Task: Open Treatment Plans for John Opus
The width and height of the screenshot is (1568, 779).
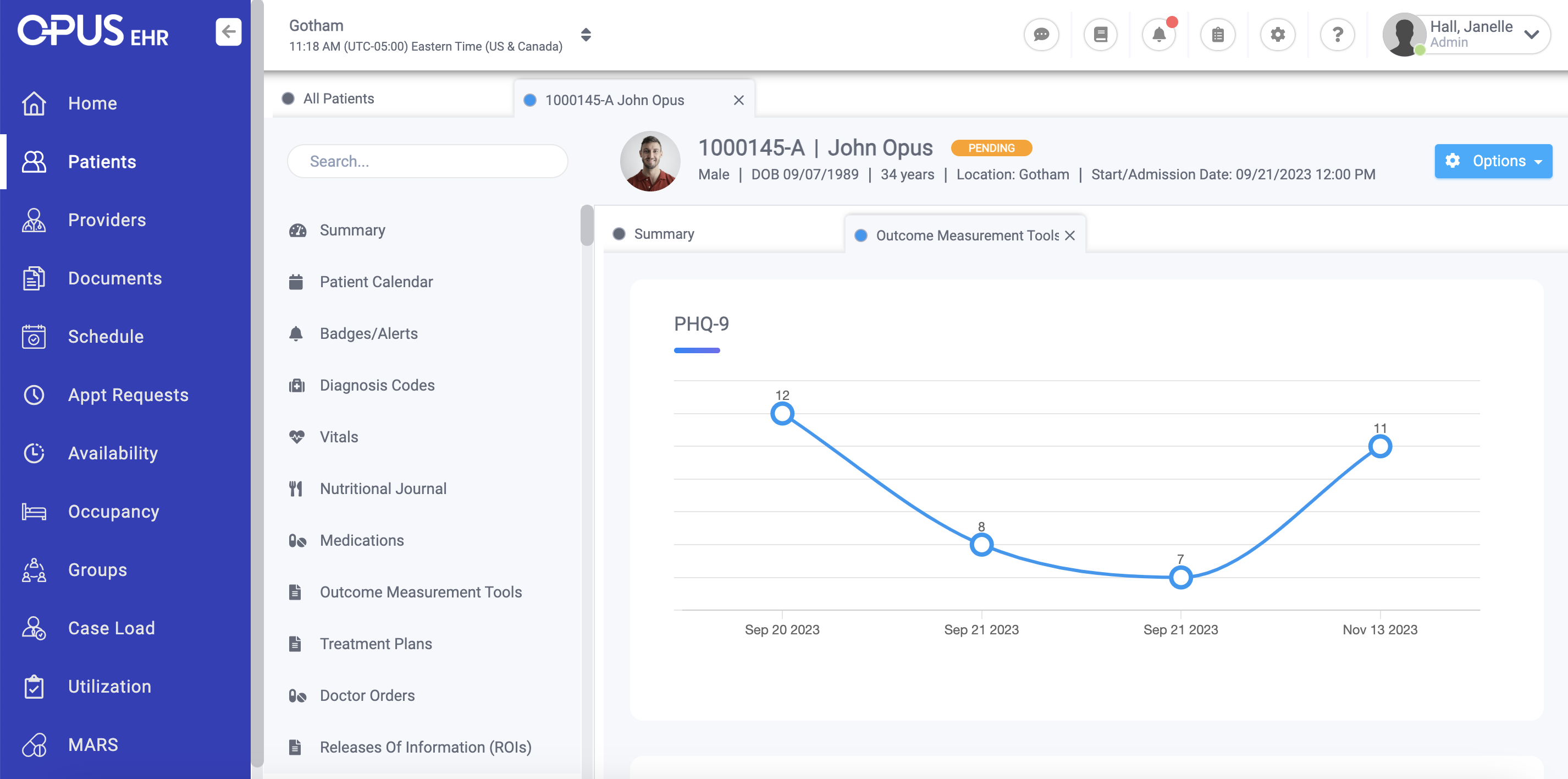Action: tap(376, 643)
